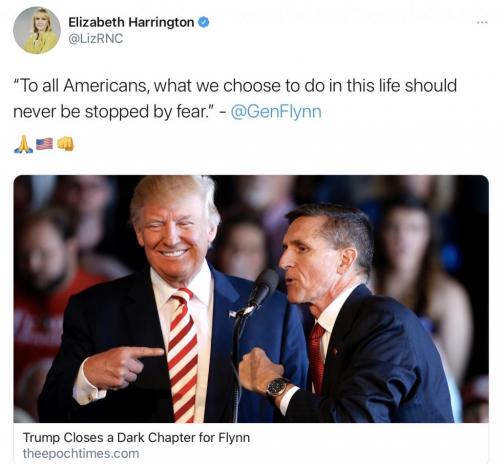Click the blue verified checkmark badge
This screenshot has height=464, width=500.
click(x=204, y=22)
